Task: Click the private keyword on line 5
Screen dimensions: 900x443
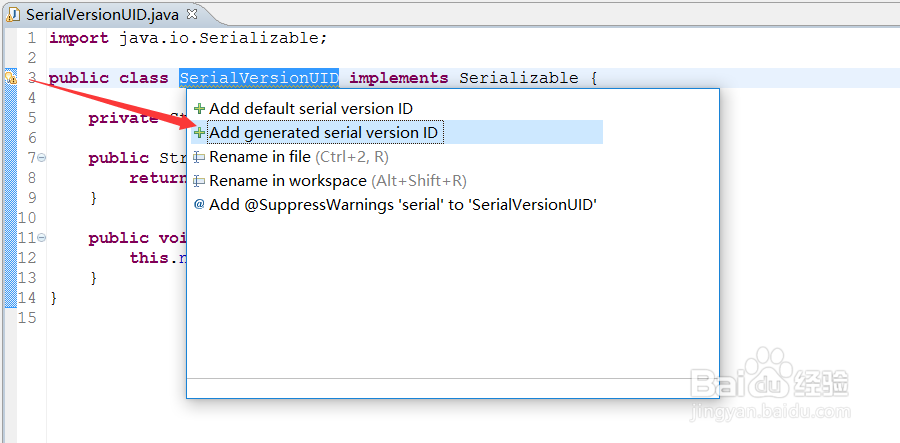Action: tap(123, 118)
